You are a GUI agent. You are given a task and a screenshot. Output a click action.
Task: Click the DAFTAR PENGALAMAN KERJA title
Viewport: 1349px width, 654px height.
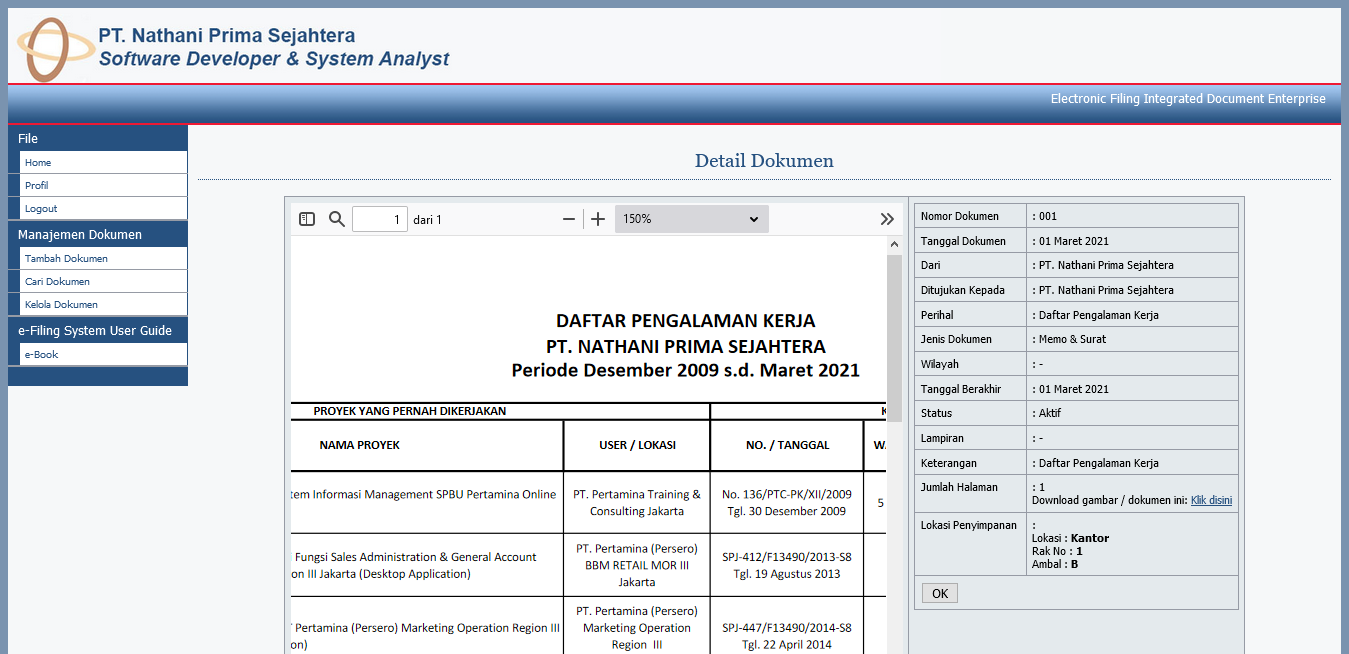[x=686, y=321]
